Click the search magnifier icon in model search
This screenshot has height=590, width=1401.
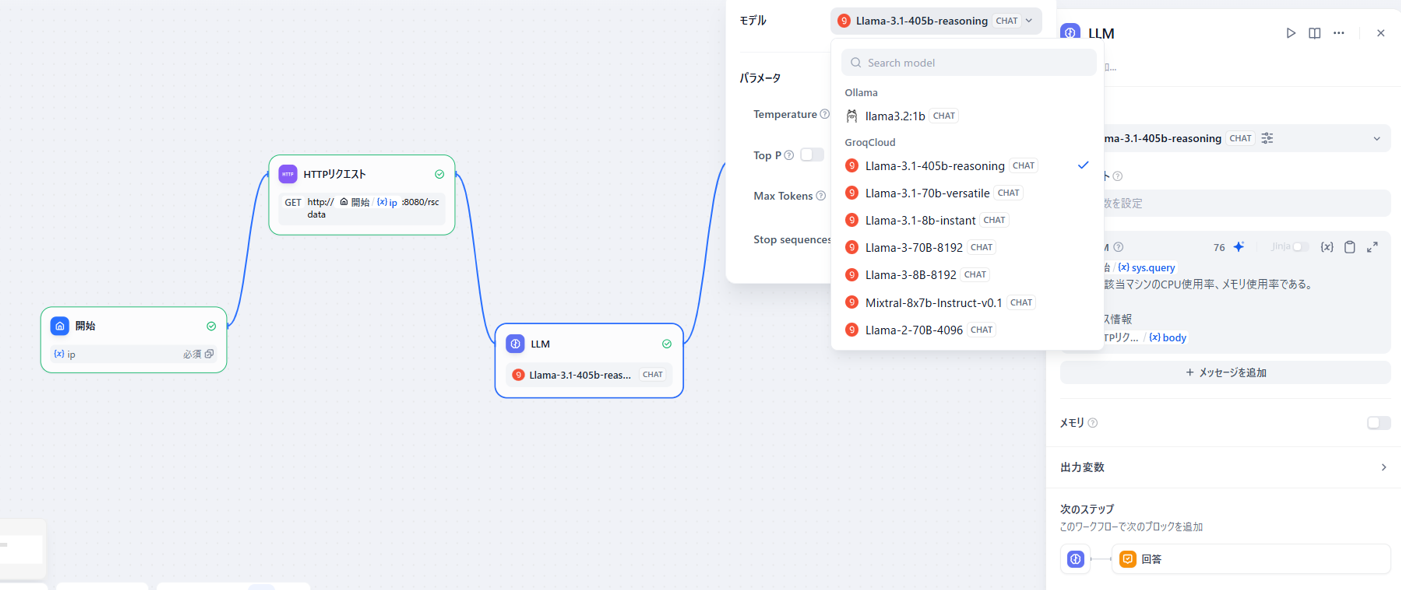856,62
